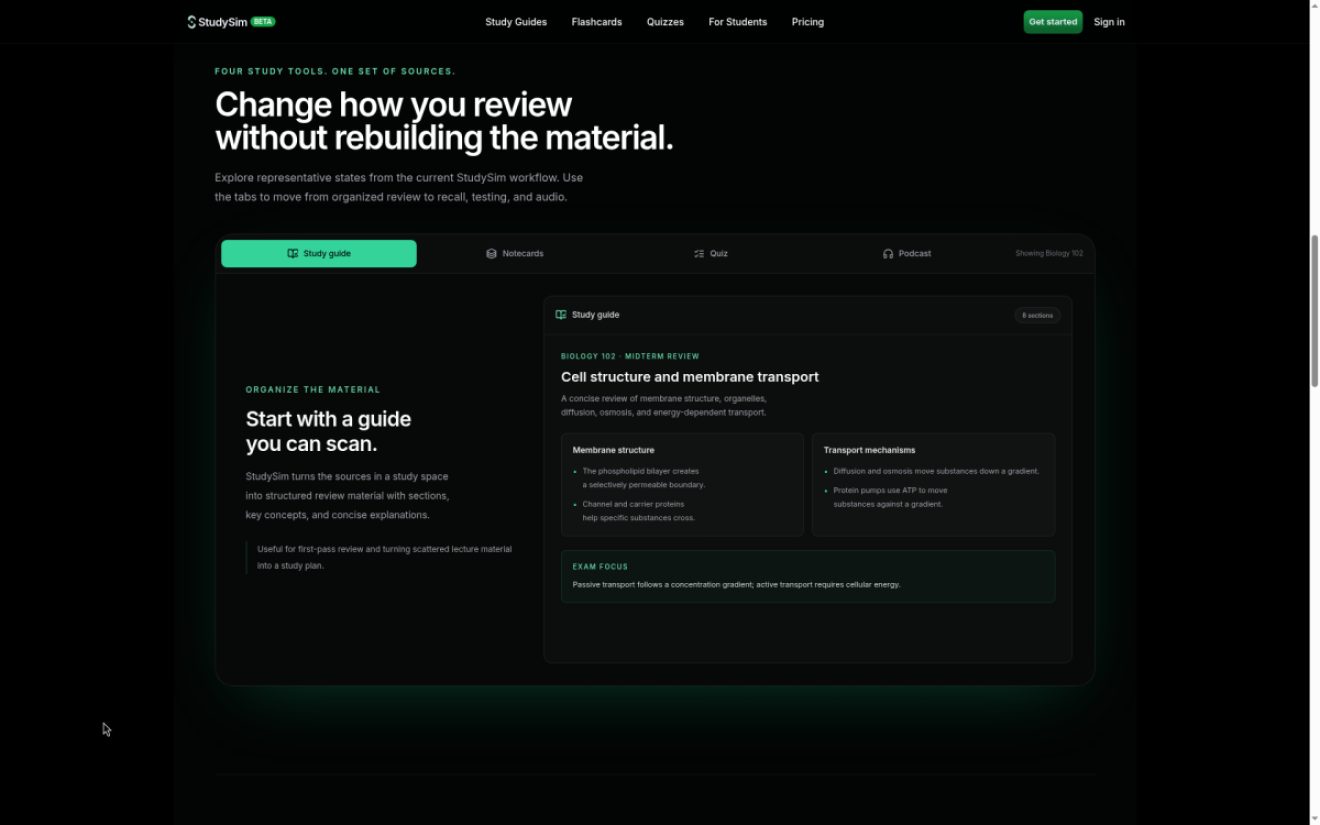The width and height of the screenshot is (1320, 825).
Task: Open Flashcards in top navigation
Action: click(597, 22)
